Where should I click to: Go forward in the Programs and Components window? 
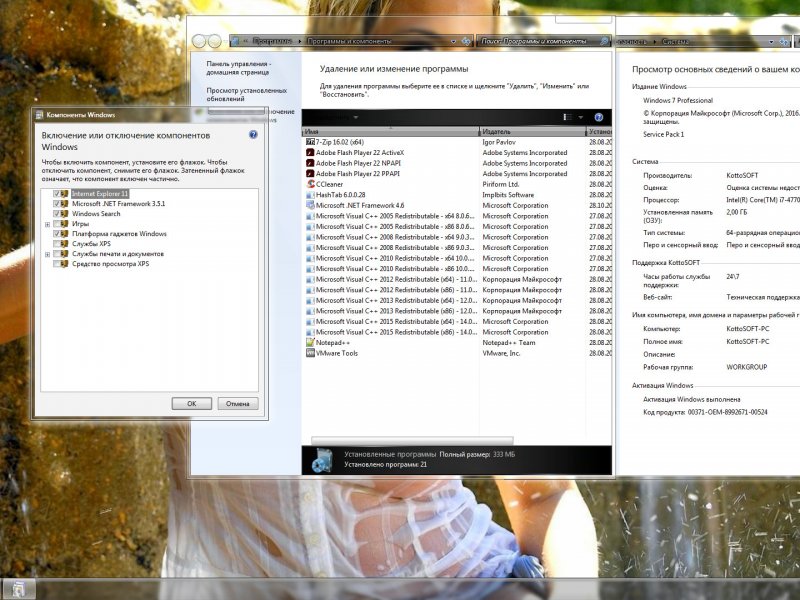(x=215, y=41)
